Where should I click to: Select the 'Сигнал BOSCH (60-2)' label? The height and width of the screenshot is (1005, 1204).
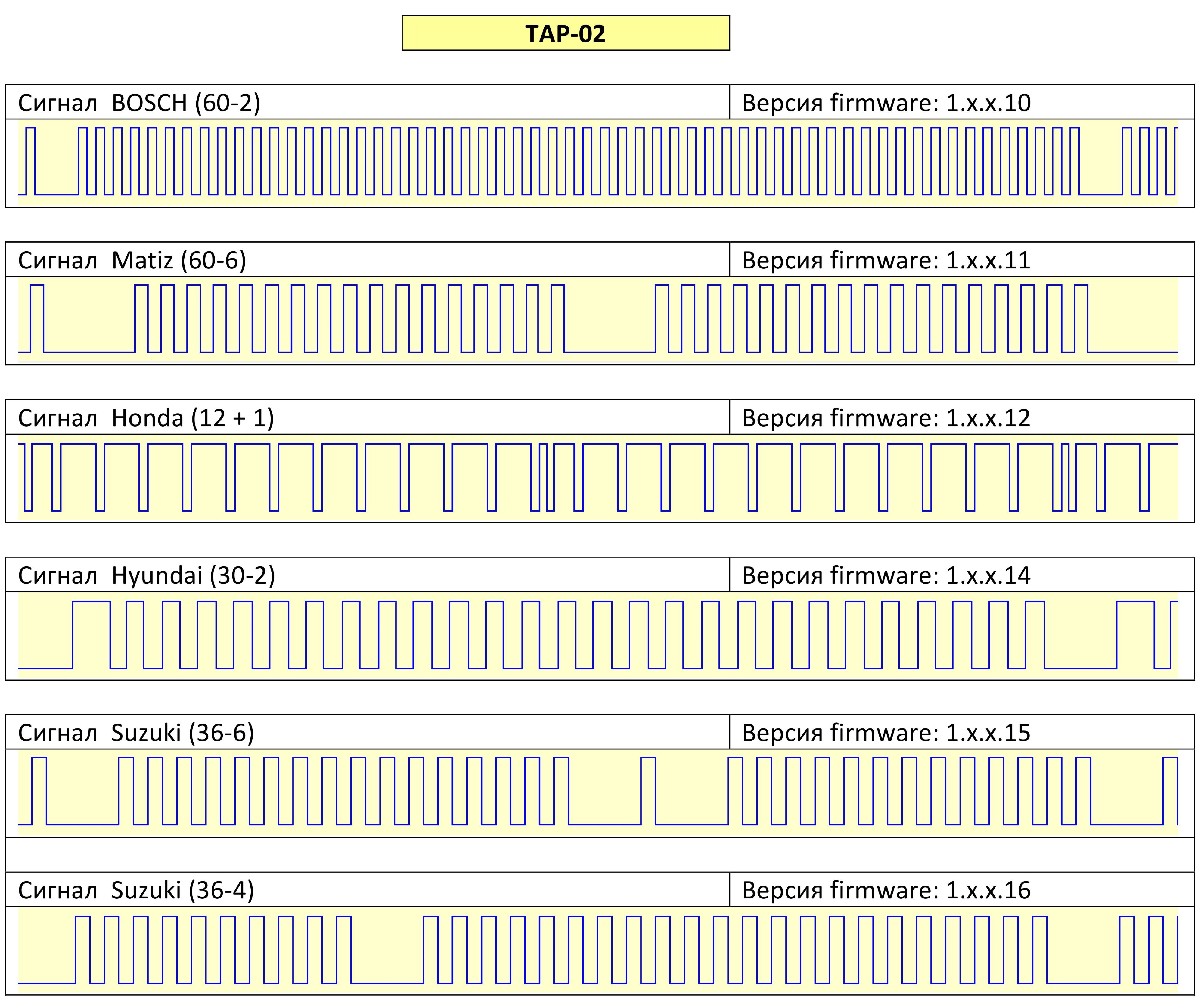pyautogui.click(x=139, y=103)
